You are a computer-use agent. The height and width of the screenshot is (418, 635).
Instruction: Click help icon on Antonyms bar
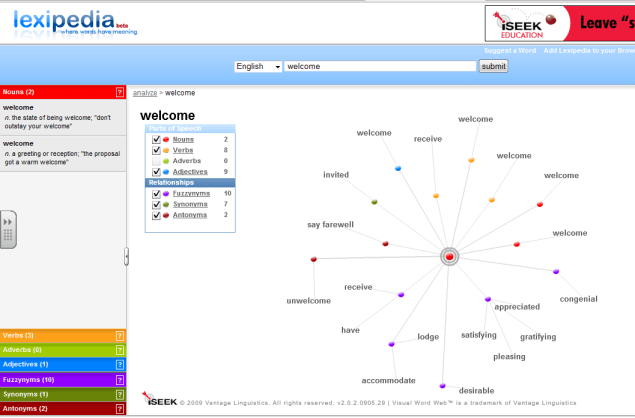120,409
